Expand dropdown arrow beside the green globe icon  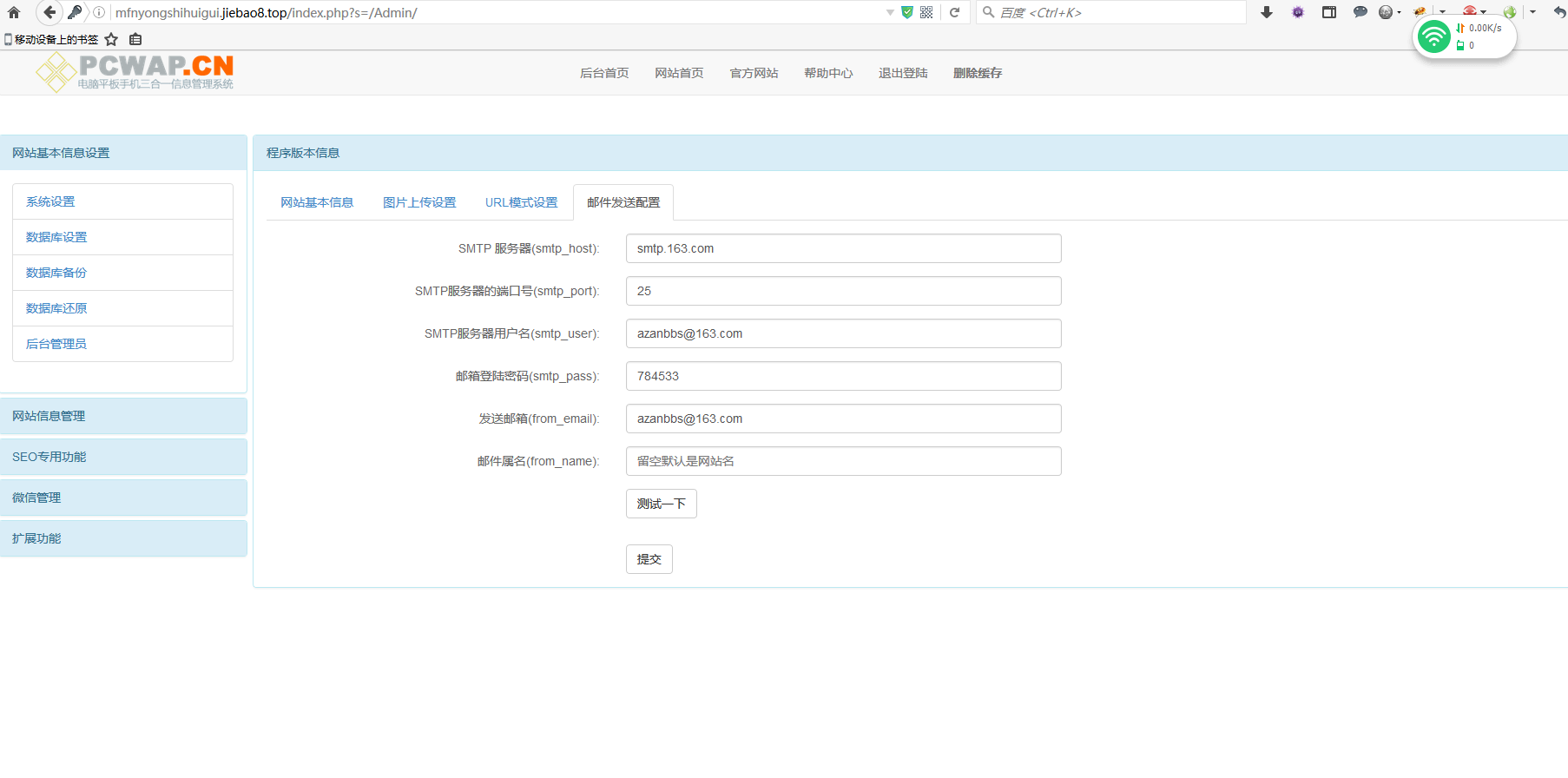(1533, 12)
